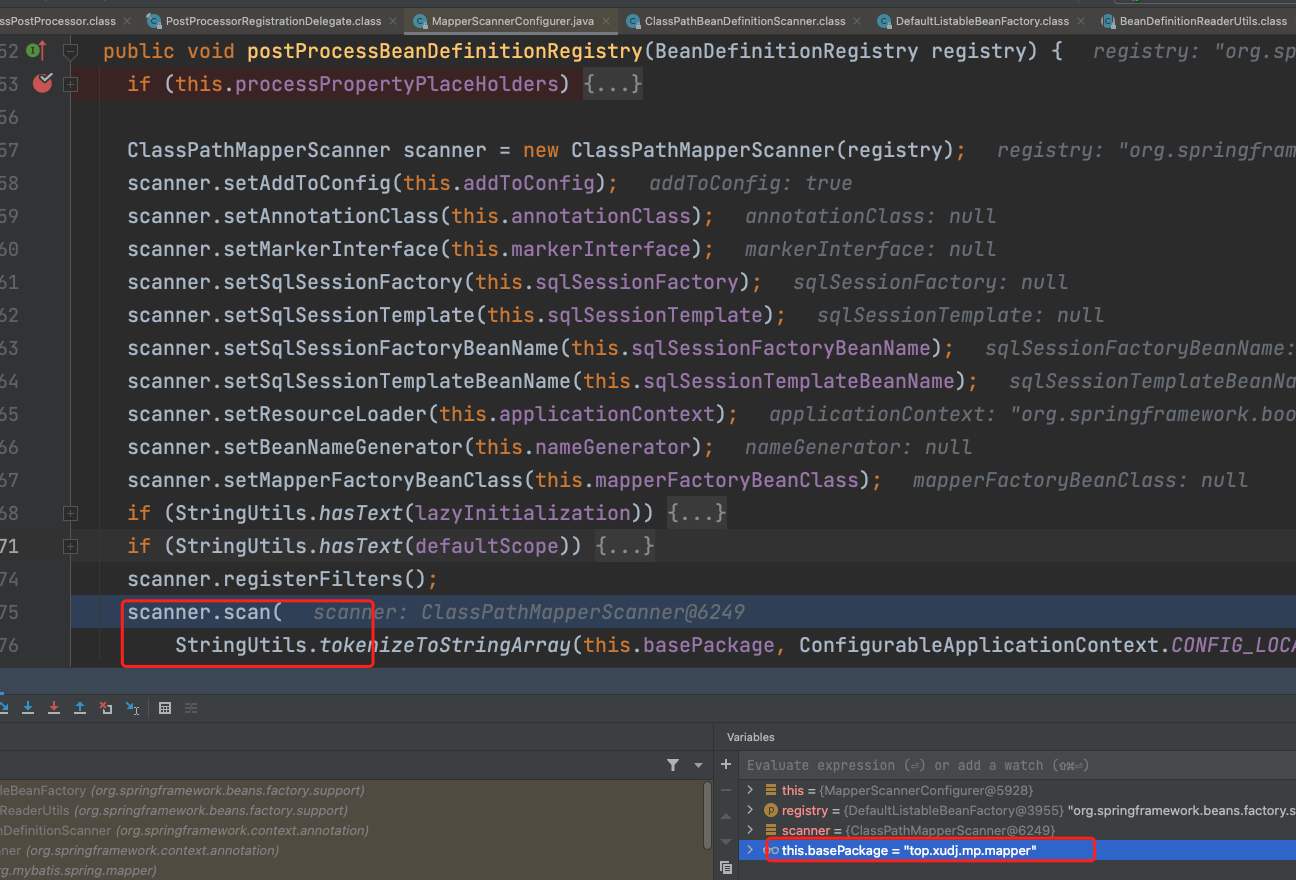Expand the folded defaultScope if block
This screenshot has width=1296, height=880.
point(70,546)
